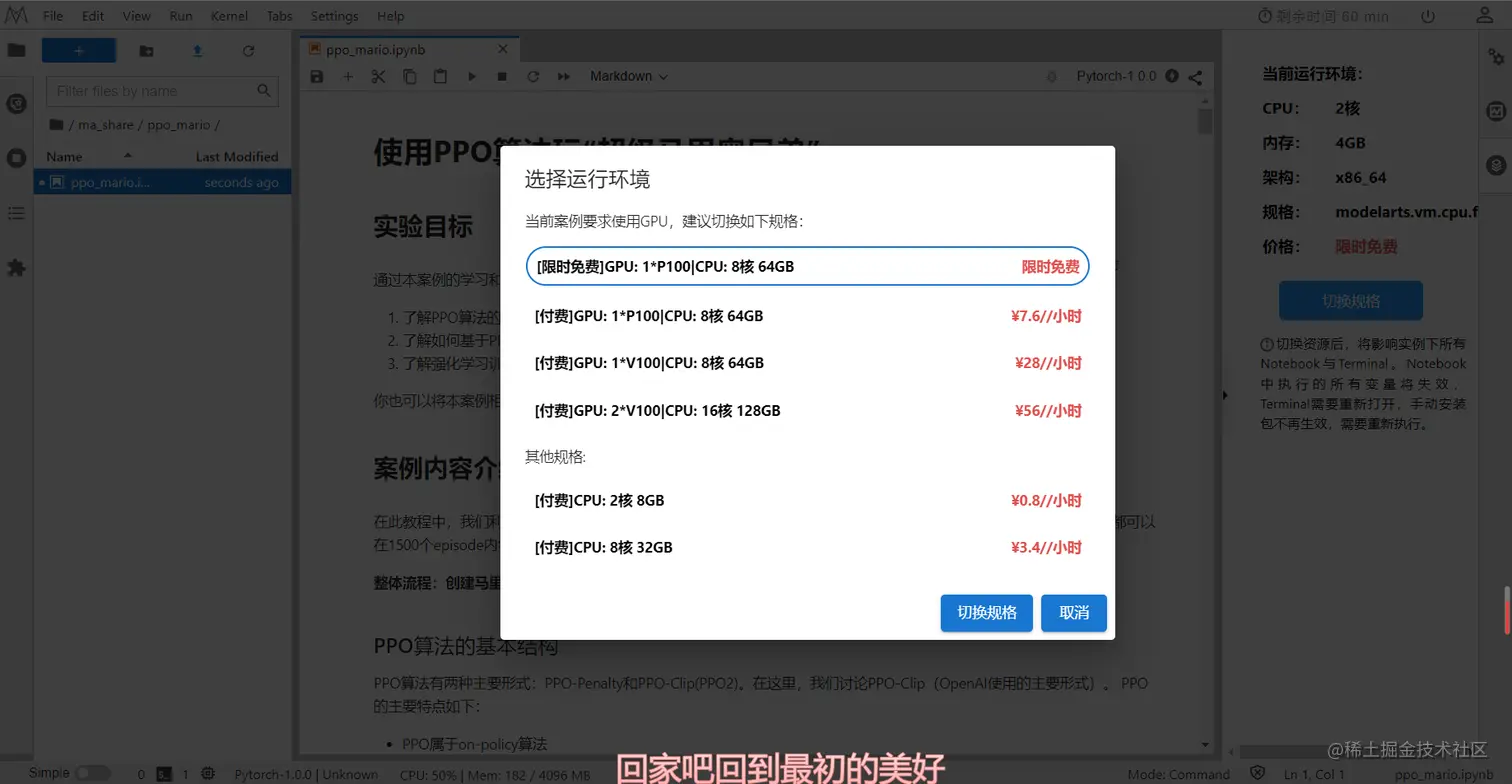Viewport: 1512px width, 784px height.
Task: Restart the kernel
Action: (533, 76)
